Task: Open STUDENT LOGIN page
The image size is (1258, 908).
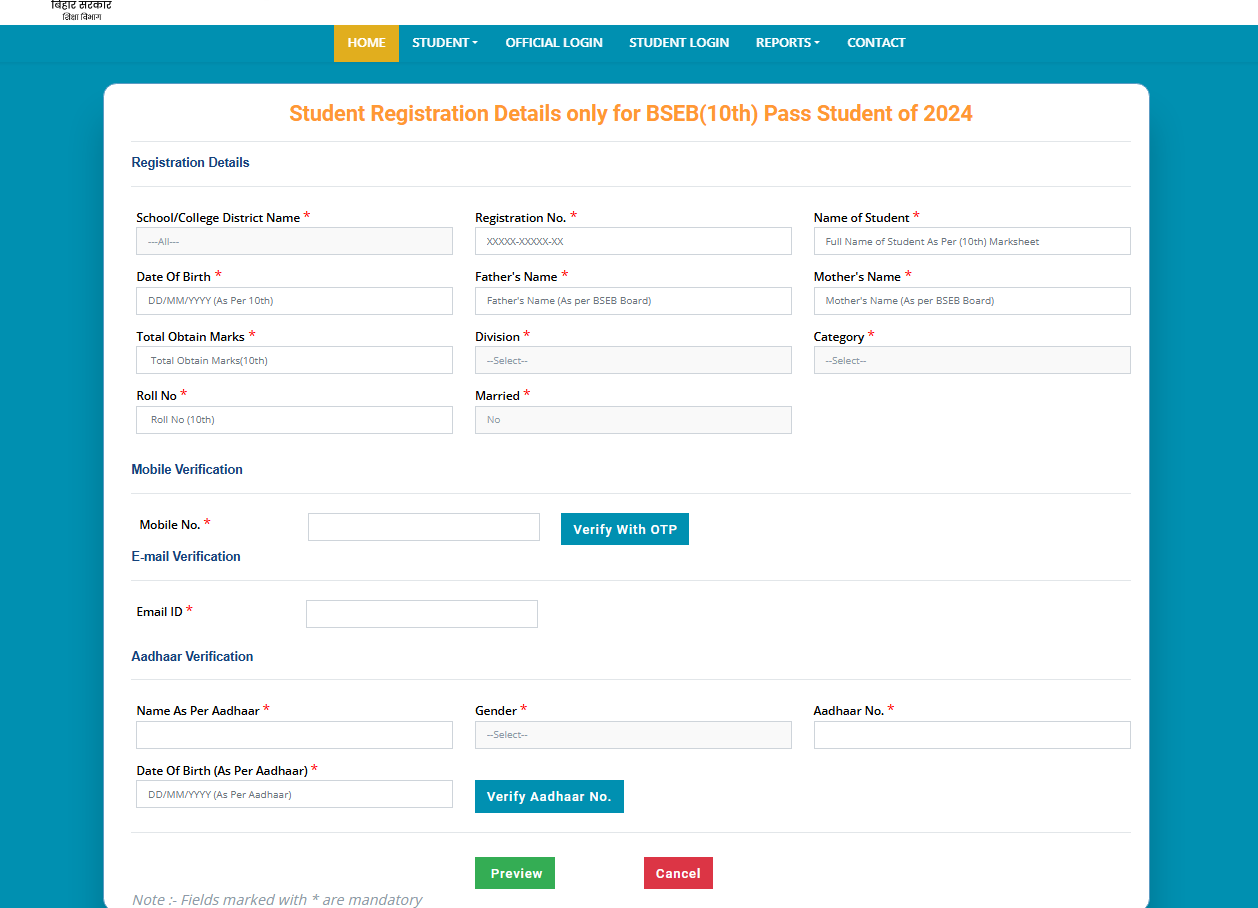Action: tap(679, 43)
